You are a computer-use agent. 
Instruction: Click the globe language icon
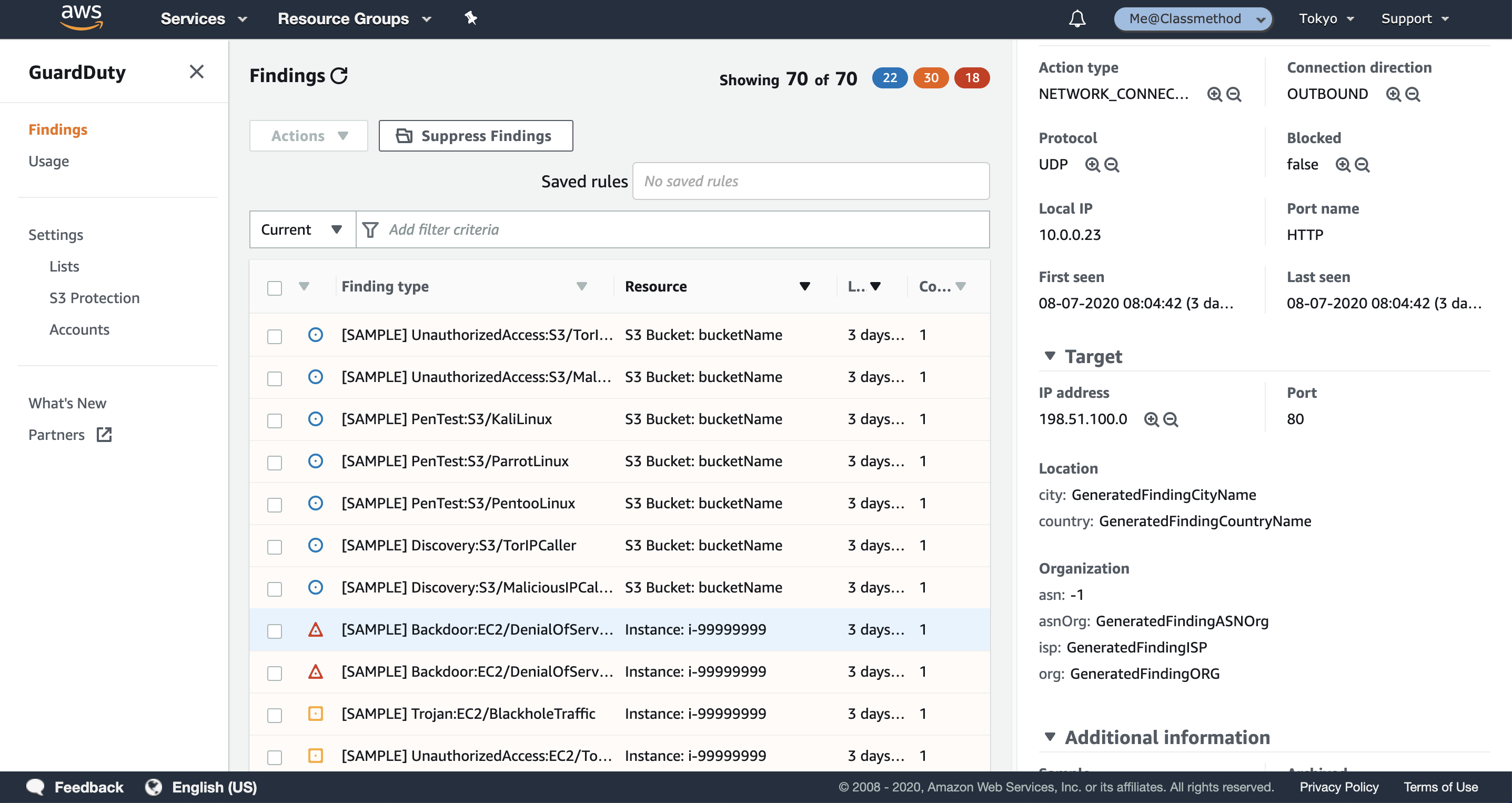[x=153, y=787]
